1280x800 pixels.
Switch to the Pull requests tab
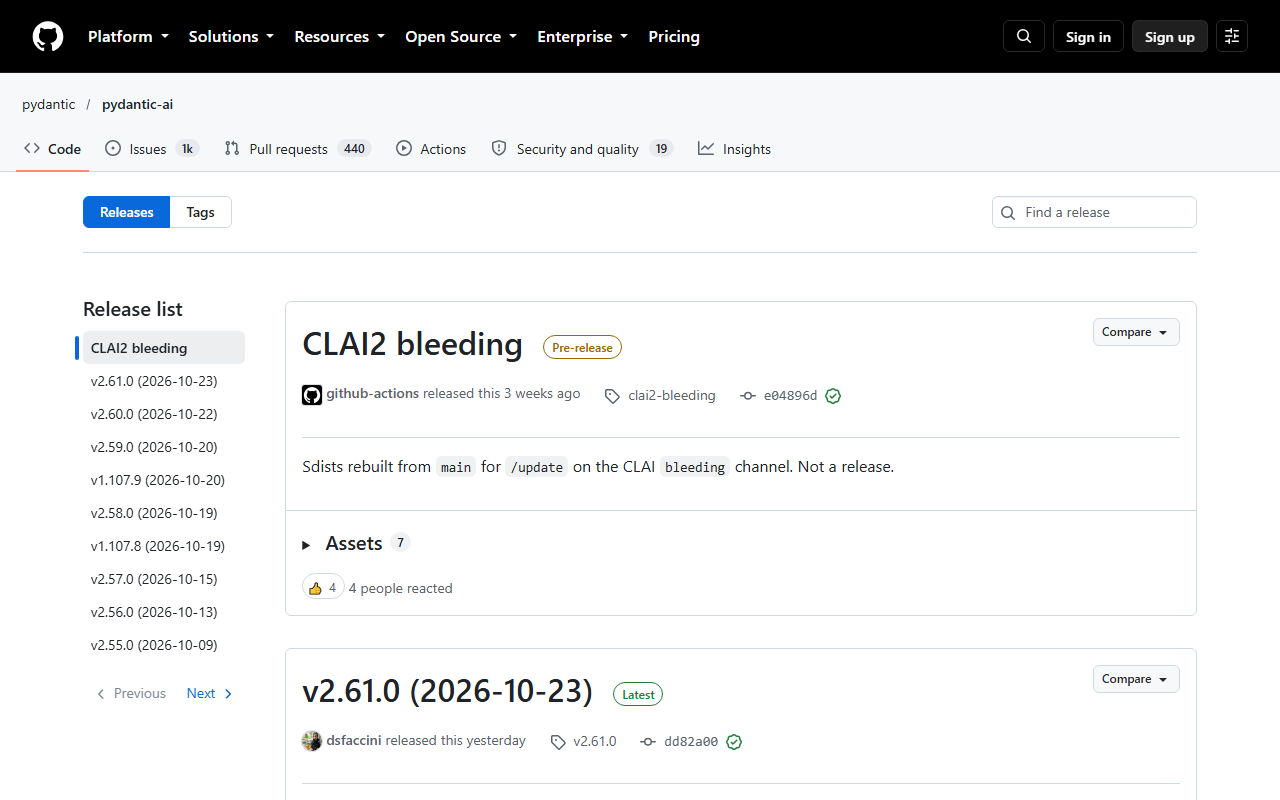pyautogui.click(x=298, y=149)
